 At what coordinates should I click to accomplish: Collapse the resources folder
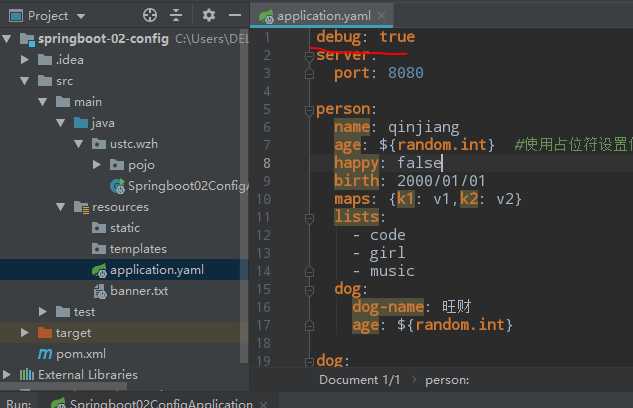pyautogui.click(x=61, y=207)
